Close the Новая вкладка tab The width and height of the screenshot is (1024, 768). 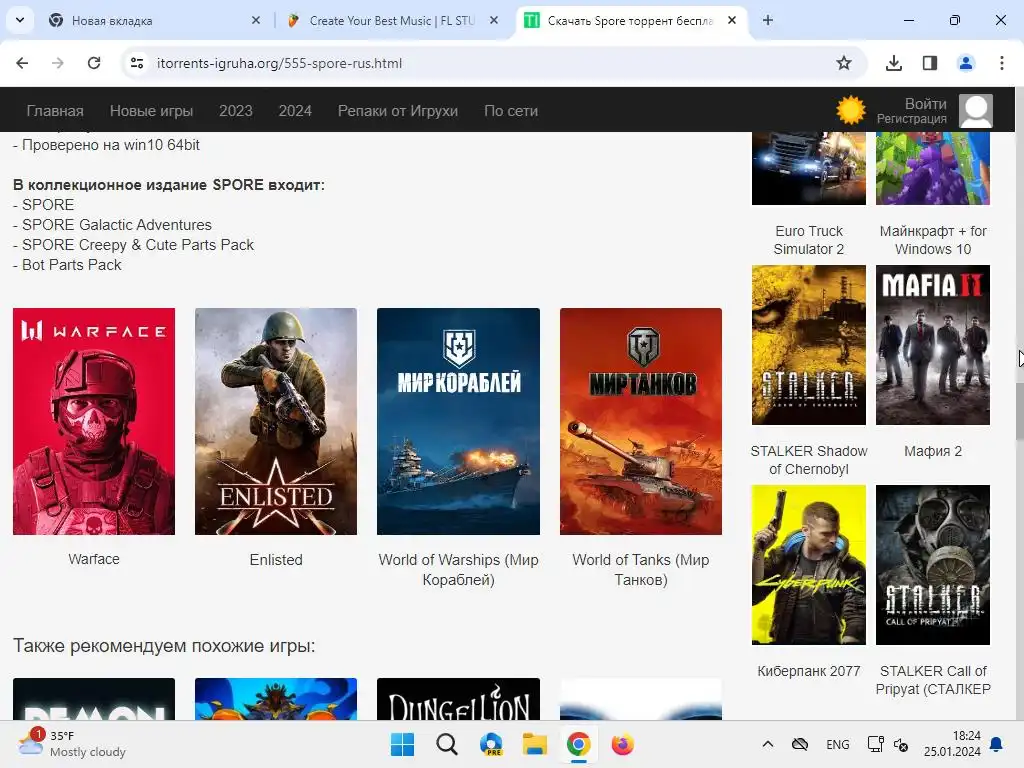(256, 20)
